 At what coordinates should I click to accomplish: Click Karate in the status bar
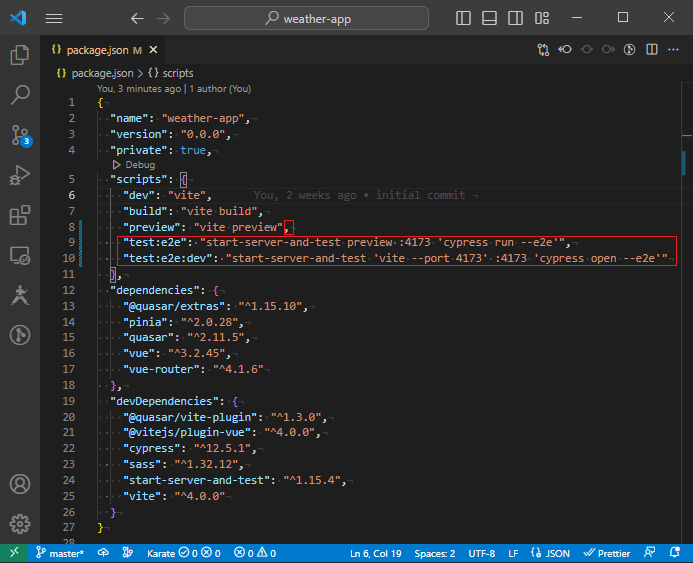161,553
